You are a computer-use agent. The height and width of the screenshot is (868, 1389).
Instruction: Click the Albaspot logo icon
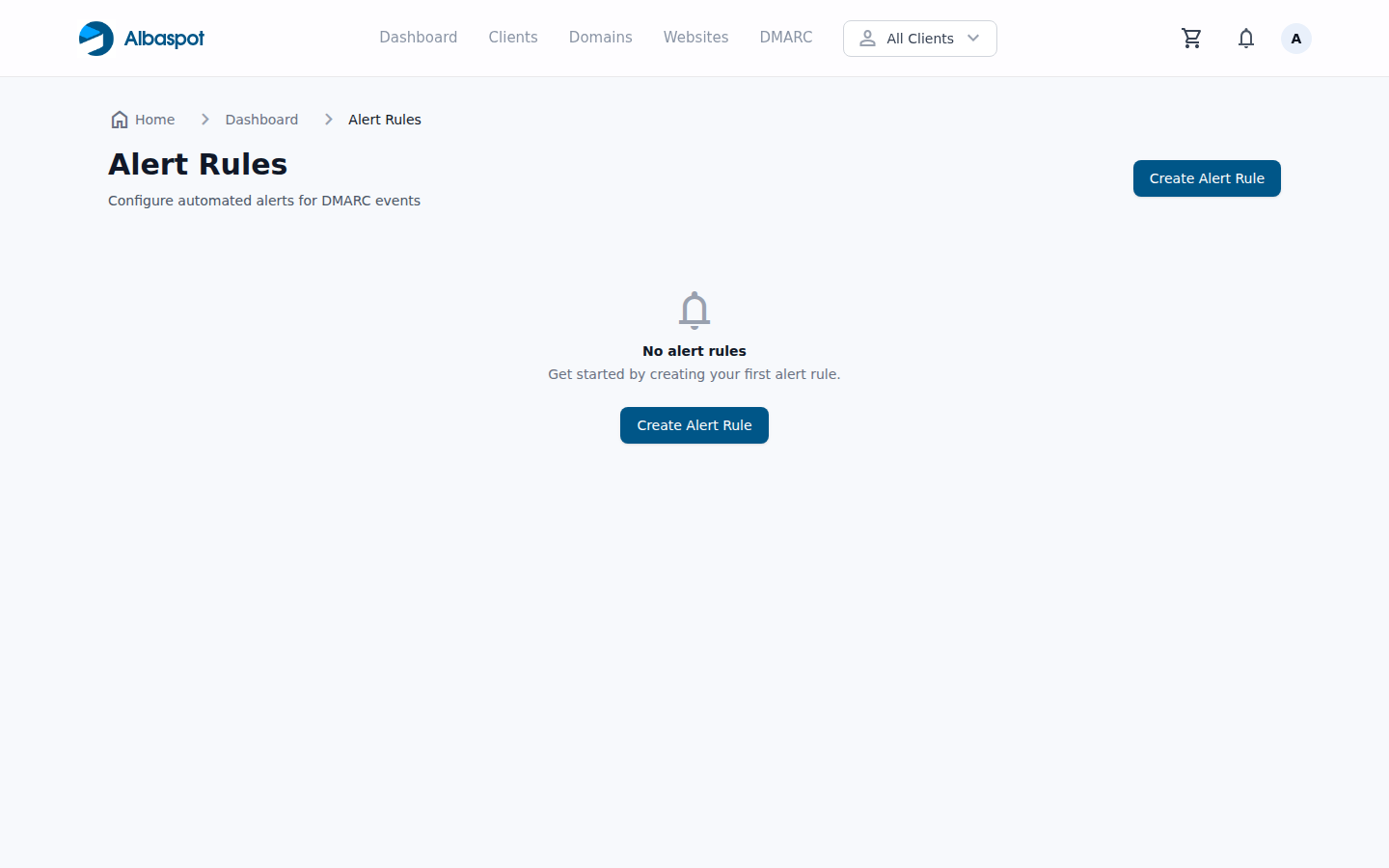96,39
